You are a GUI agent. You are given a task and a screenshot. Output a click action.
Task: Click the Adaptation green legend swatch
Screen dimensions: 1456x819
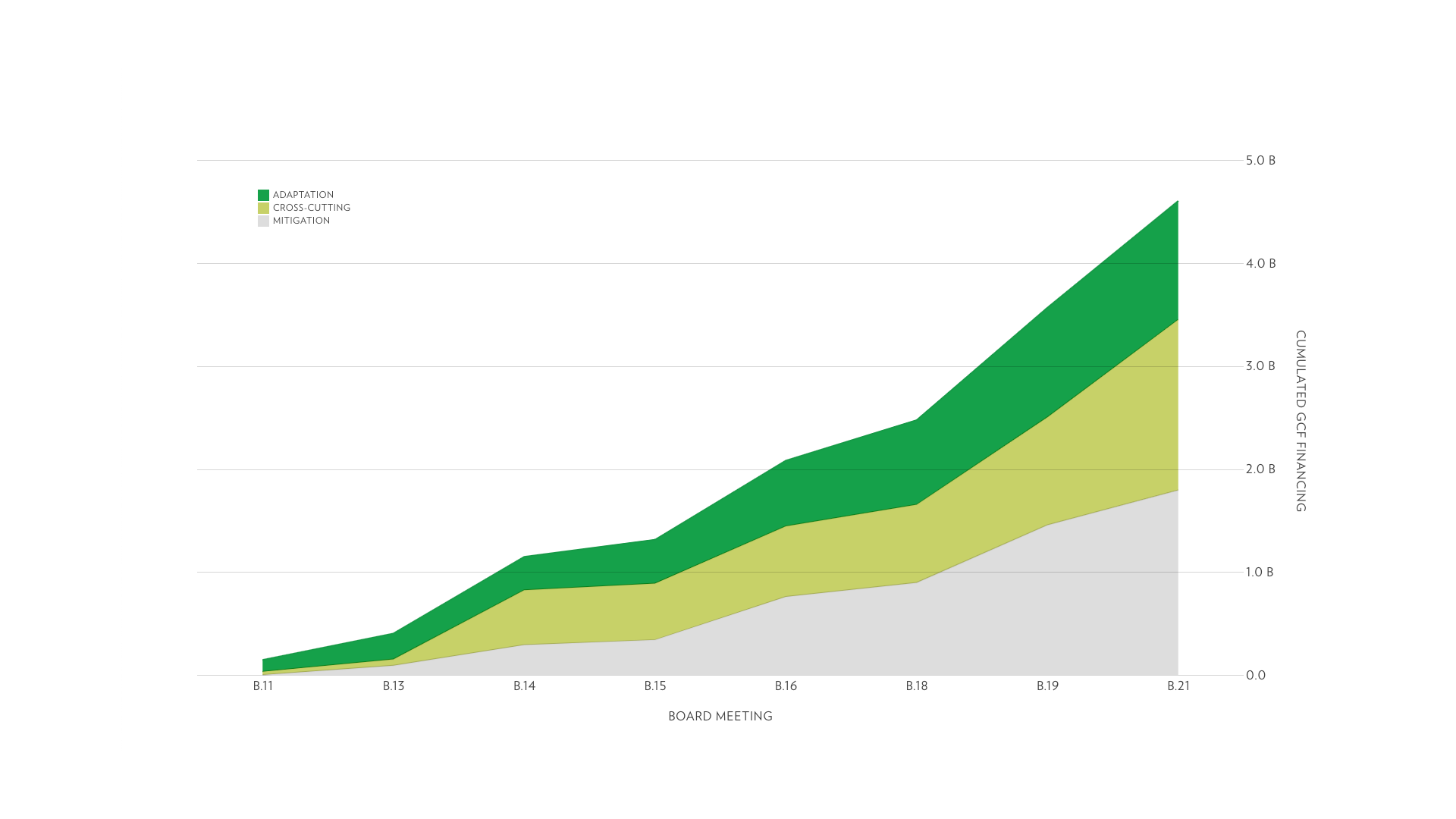(263, 195)
